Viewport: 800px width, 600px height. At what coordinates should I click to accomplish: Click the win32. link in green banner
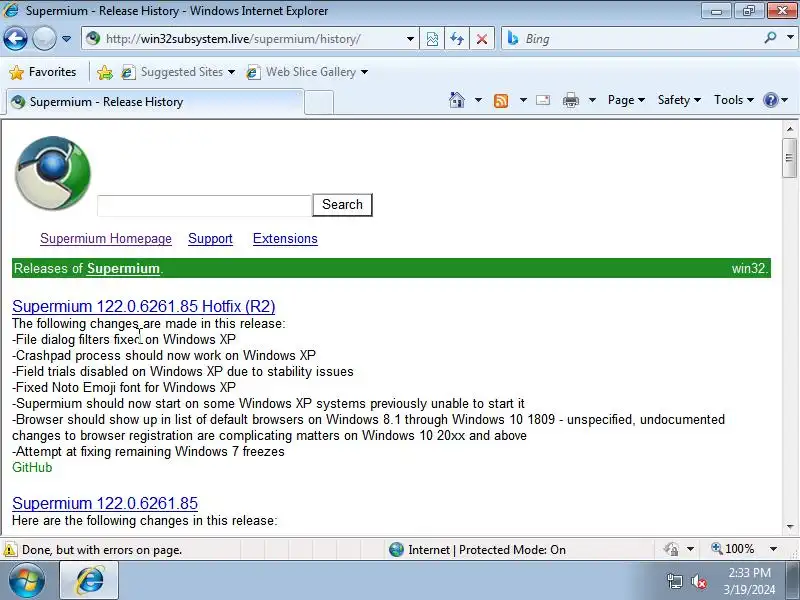pyautogui.click(x=750, y=268)
